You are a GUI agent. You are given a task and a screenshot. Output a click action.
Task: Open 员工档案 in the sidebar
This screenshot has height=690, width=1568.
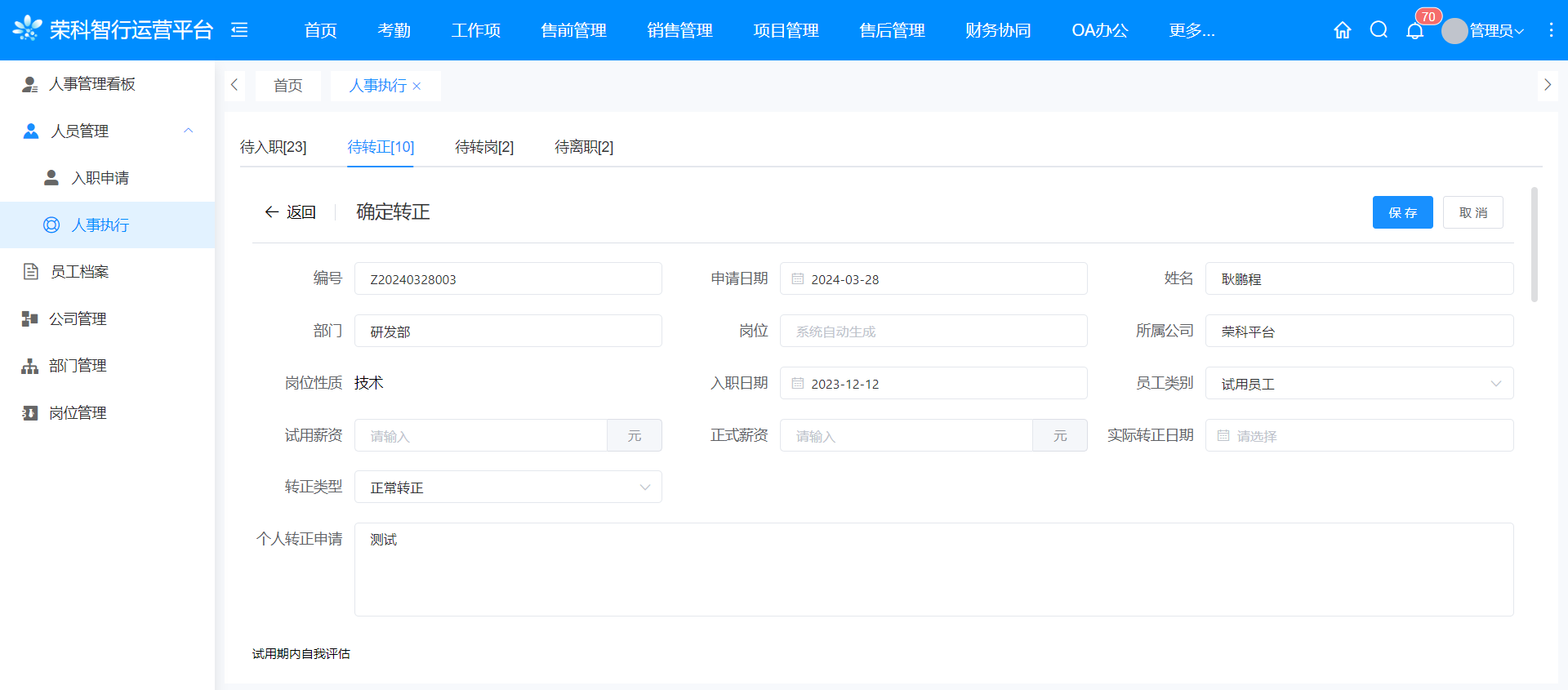click(x=79, y=272)
